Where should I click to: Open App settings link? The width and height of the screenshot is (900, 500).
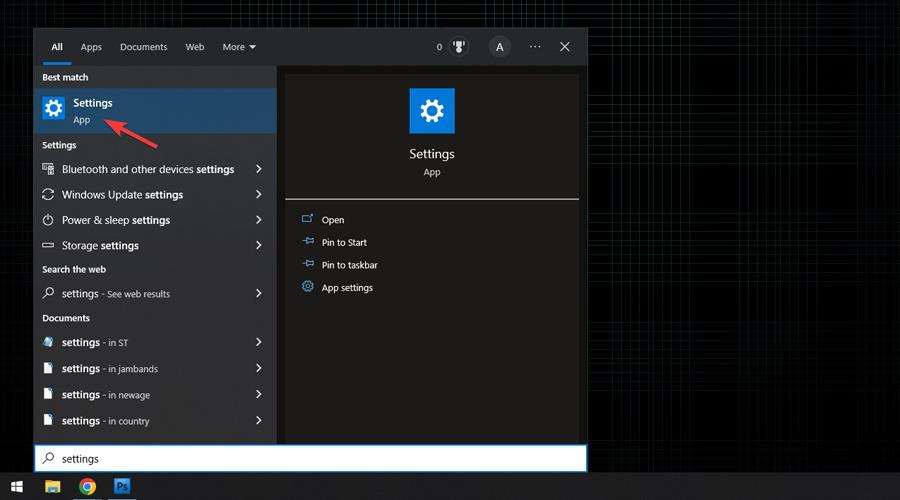pos(347,288)
